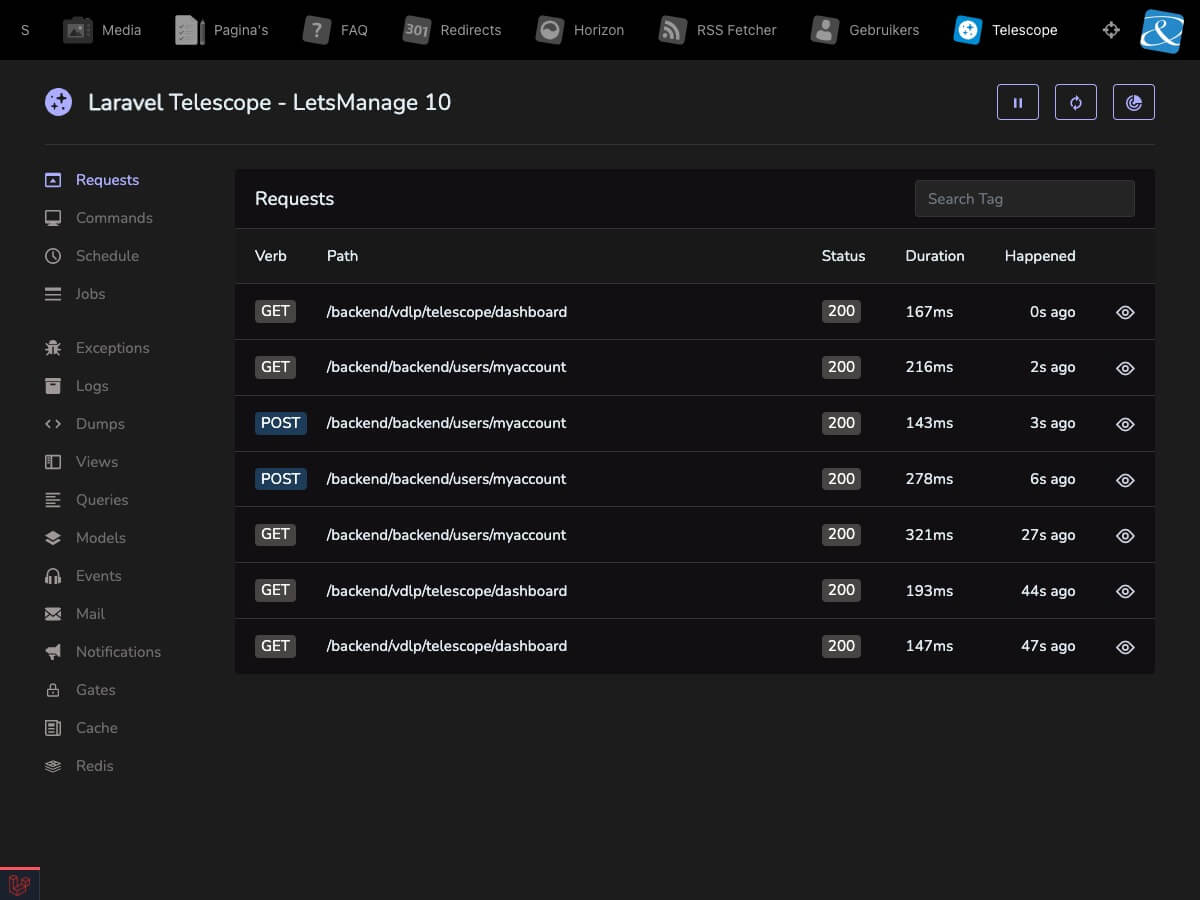The width and height of the screenshot is (1200, 900).
Task: Pause Telescope recording with the pause button
Action: pos(1018,102)
